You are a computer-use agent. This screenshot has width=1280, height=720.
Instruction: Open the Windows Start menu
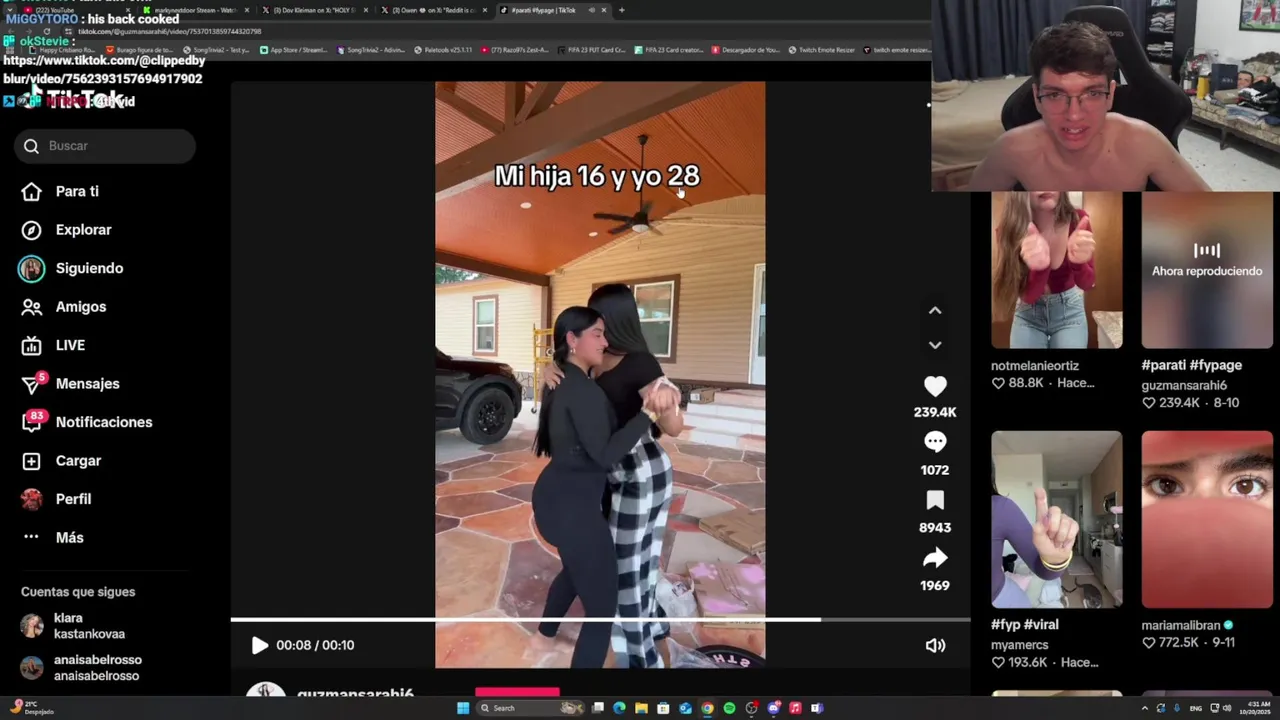(x=463, y=708)
